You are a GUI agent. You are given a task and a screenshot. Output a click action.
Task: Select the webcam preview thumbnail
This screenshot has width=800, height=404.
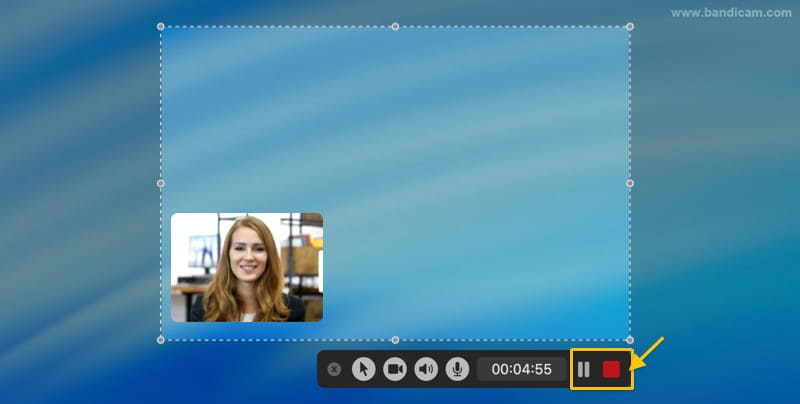247,267
